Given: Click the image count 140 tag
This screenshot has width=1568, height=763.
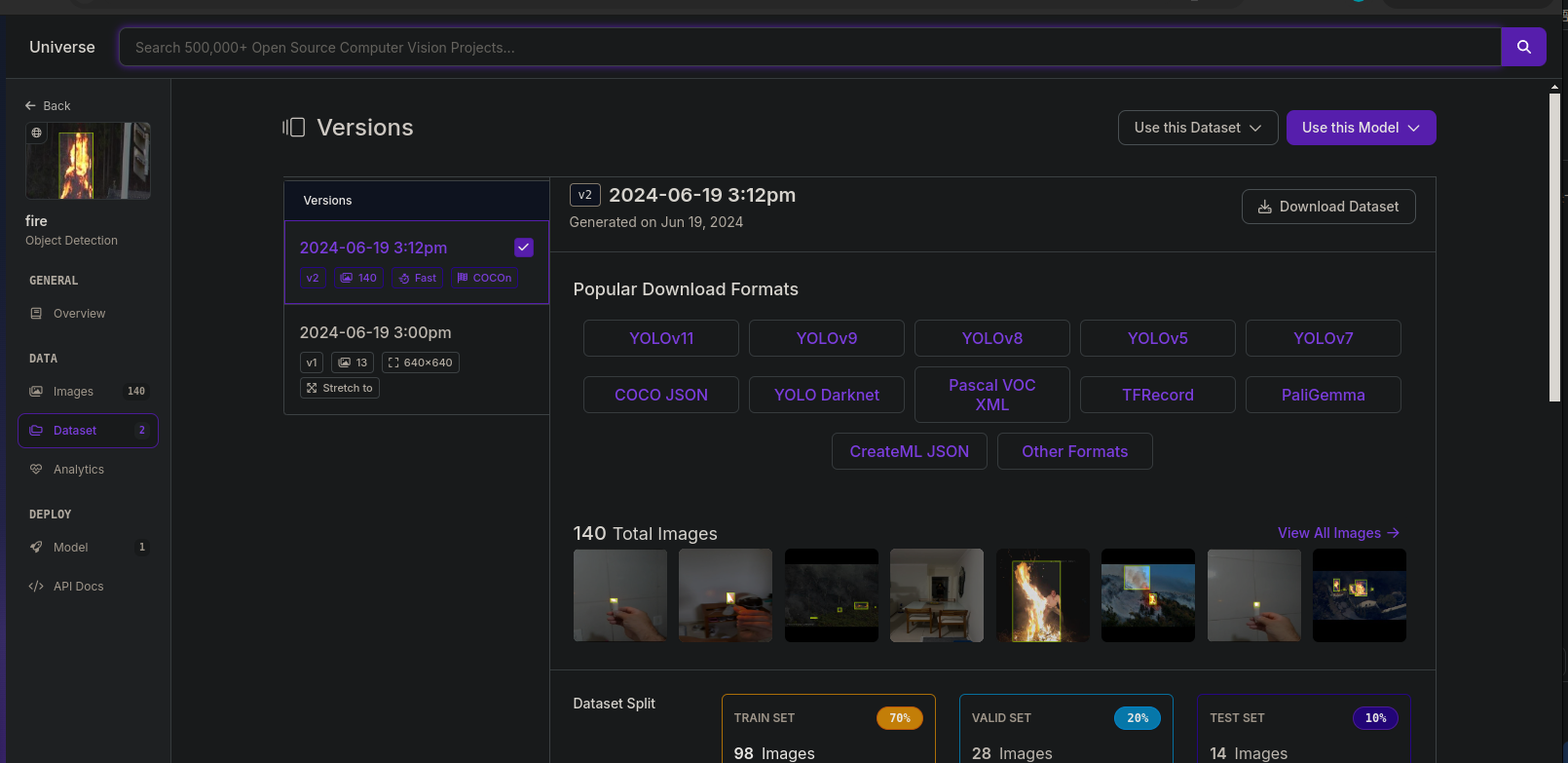Looking at the screenshot, I should tap(357, 278).
